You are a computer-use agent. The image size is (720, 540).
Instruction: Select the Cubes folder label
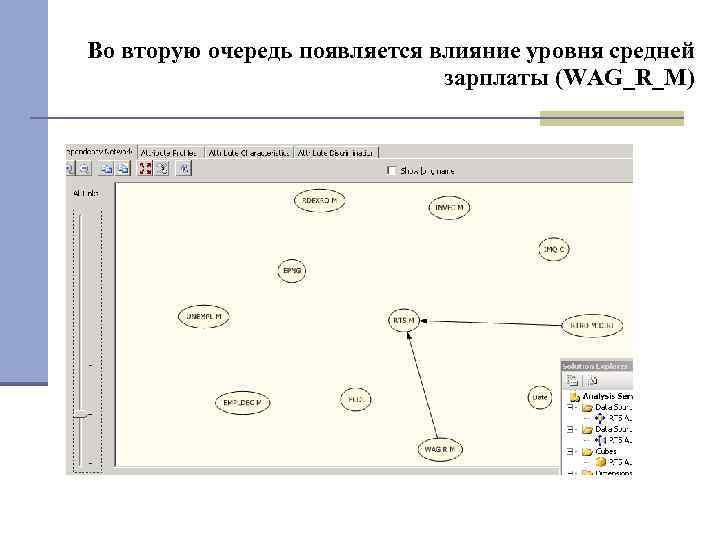click(606, 451)
